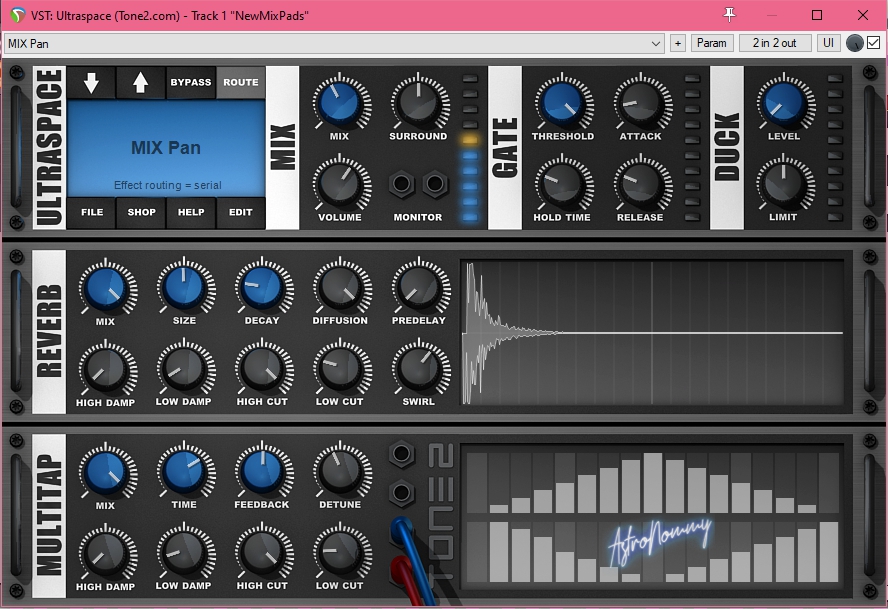
Task: Click the reverb LOW CUT knob
Action: pos(340,369)
